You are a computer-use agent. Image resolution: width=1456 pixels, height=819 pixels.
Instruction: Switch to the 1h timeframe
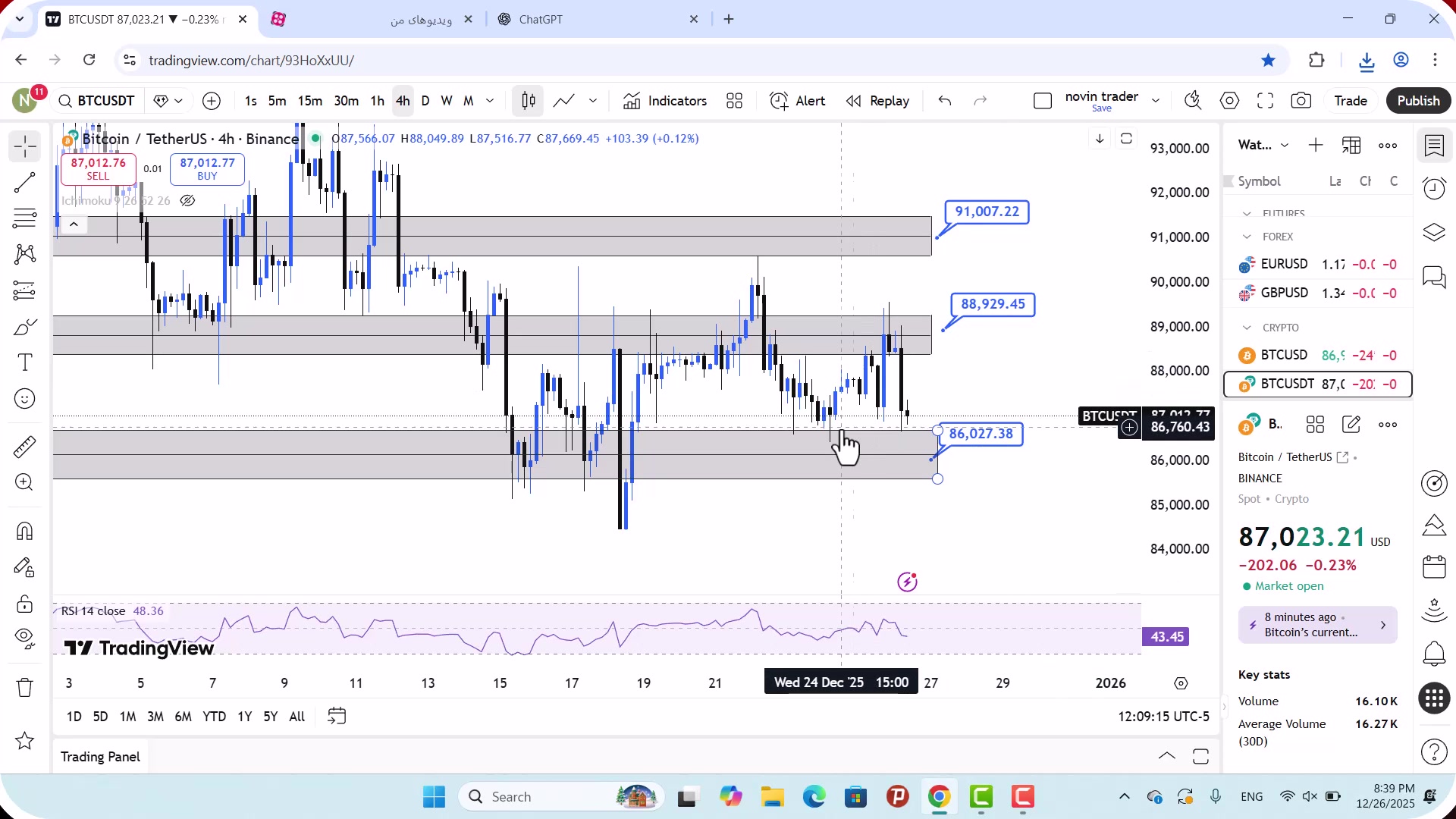(x=377, y=101)
